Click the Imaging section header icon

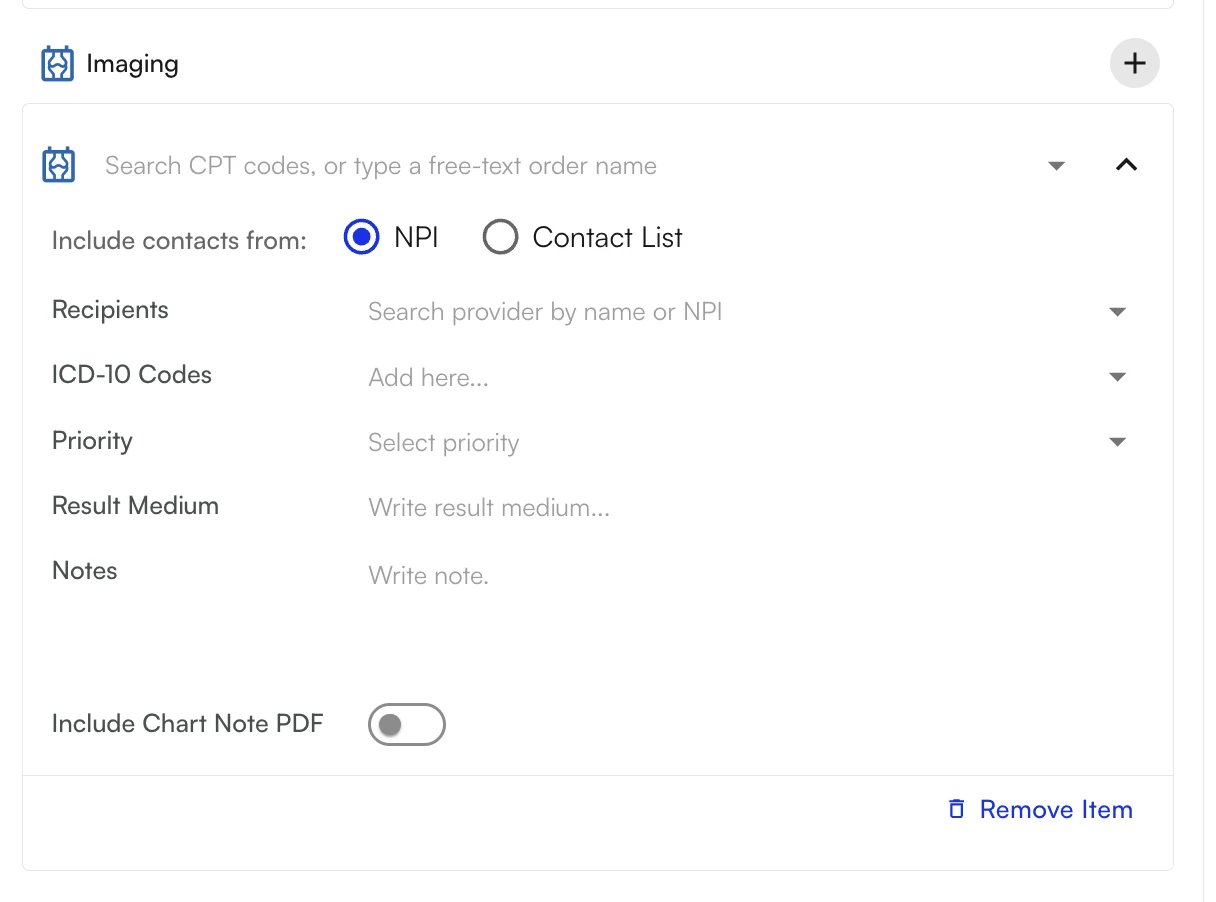click(x=58, y=64)
